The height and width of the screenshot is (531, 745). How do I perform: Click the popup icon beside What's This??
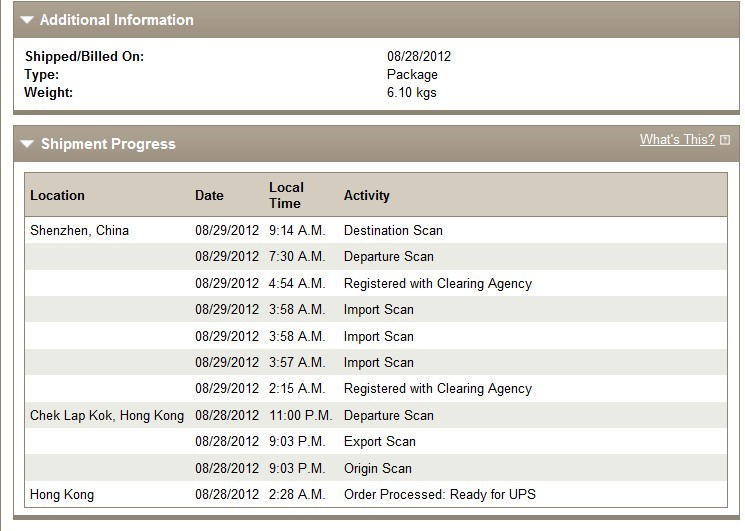coord(725,140)
